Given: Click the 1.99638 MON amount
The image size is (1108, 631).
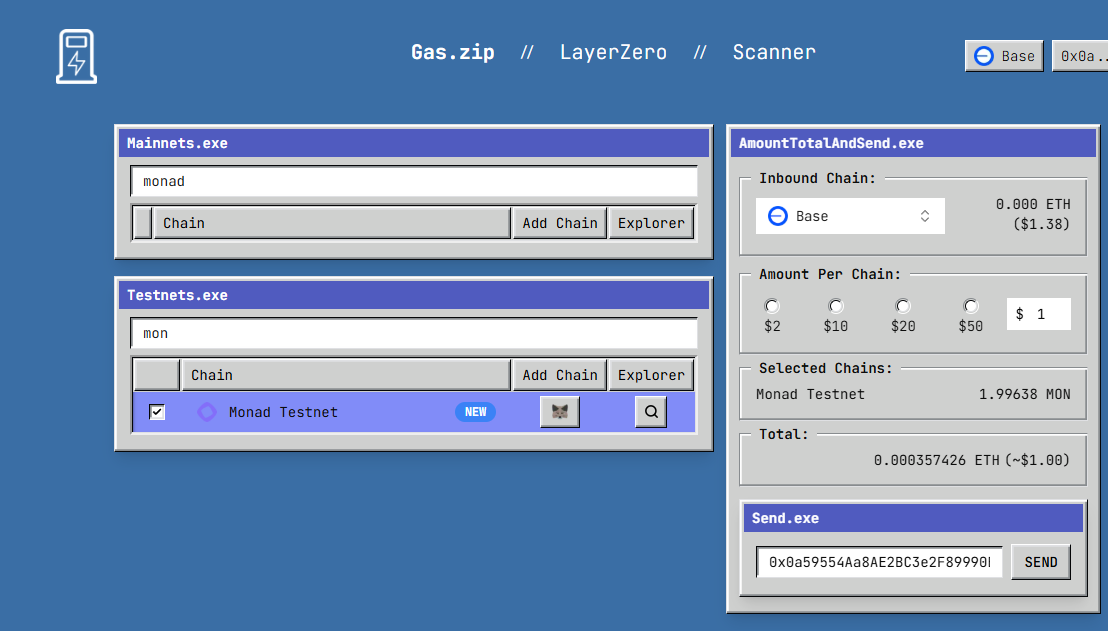Looking at the screenshot, I should click(1025, 394).
